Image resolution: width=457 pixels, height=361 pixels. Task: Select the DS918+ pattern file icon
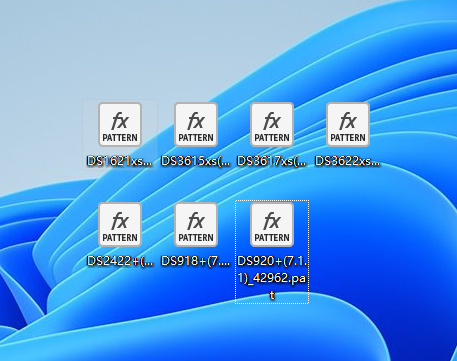point(196,224)
